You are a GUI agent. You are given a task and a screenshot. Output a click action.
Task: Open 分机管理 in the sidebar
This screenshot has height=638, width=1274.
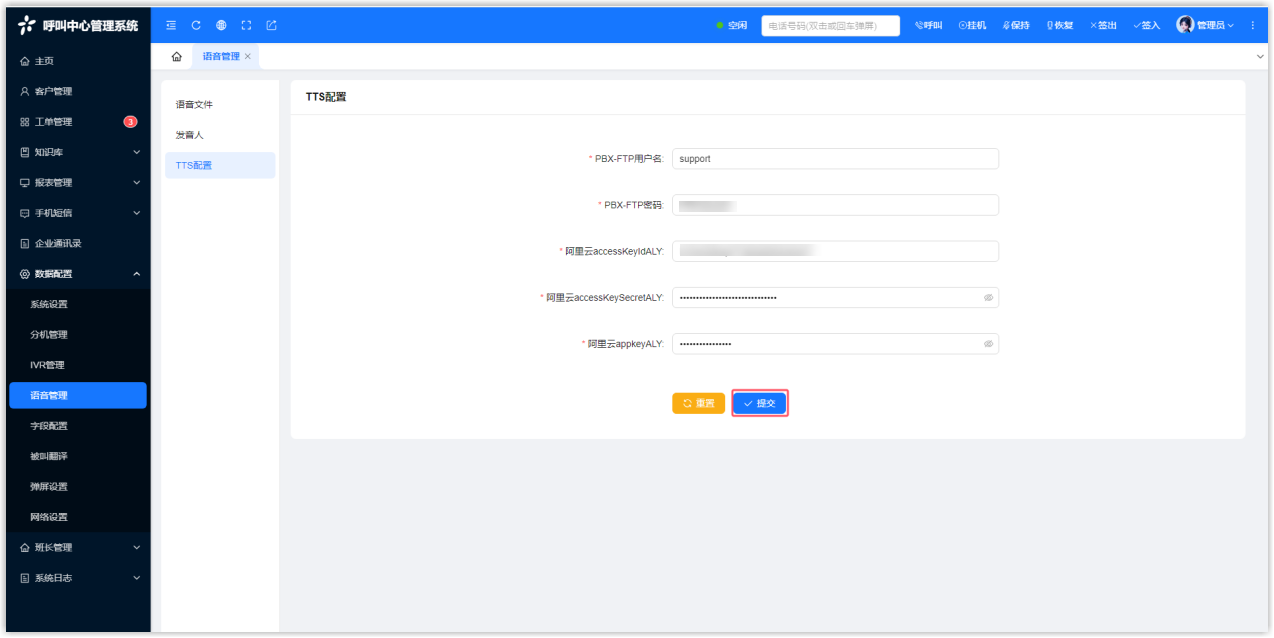(50, 335)
